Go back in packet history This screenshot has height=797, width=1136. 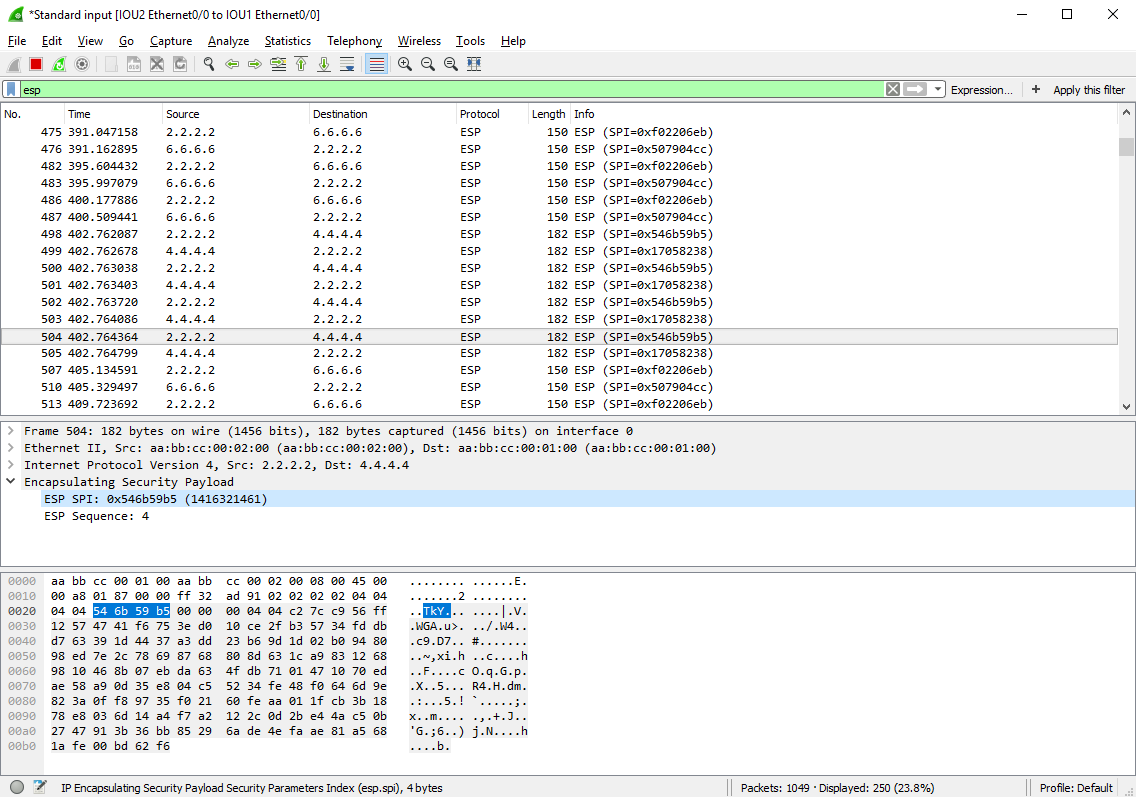232,64
